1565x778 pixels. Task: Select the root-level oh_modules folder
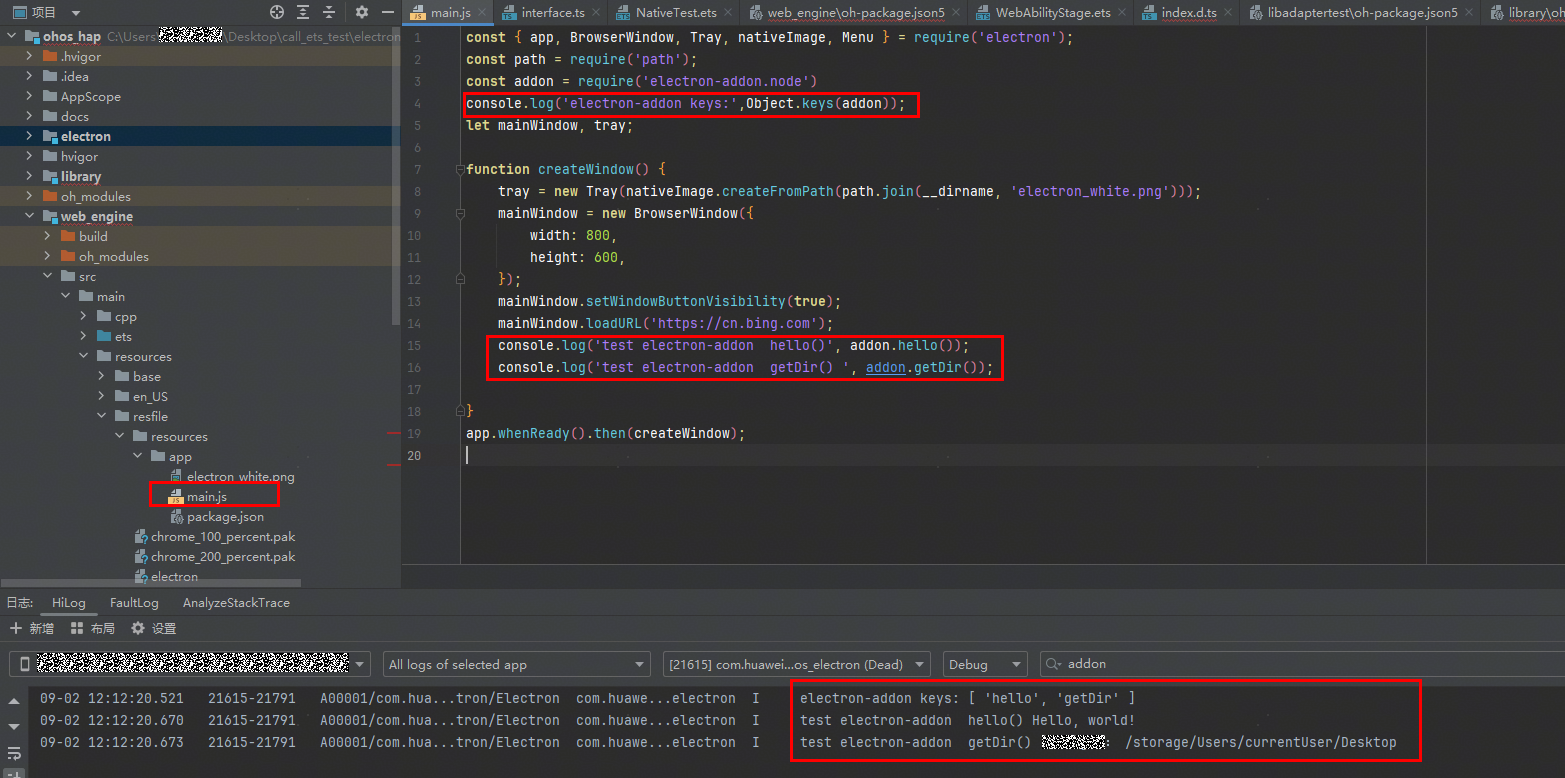coord(95,196)
